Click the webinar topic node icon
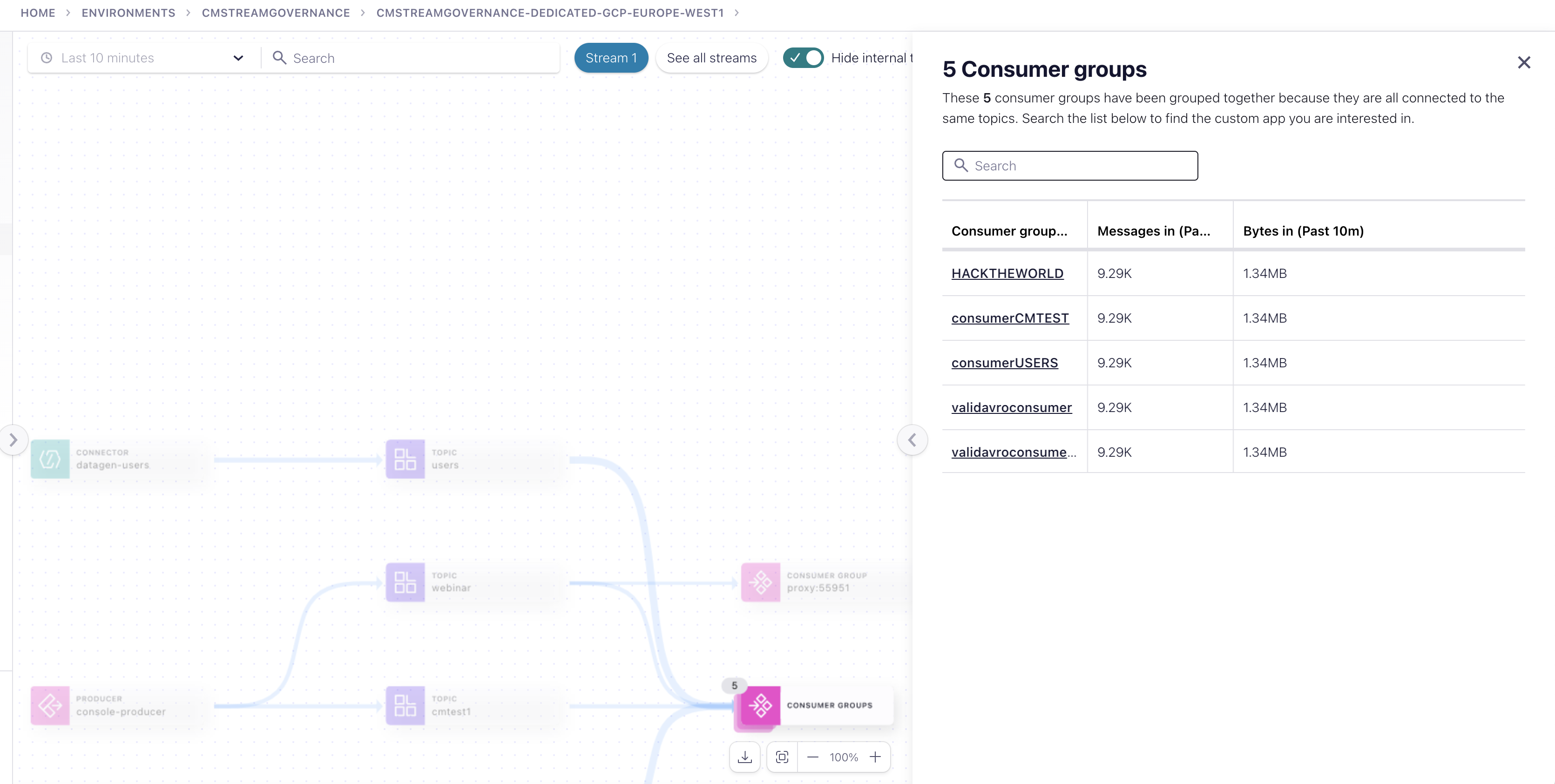Image resolution: width=1555 pixels, height=784 pixels. 405,582
